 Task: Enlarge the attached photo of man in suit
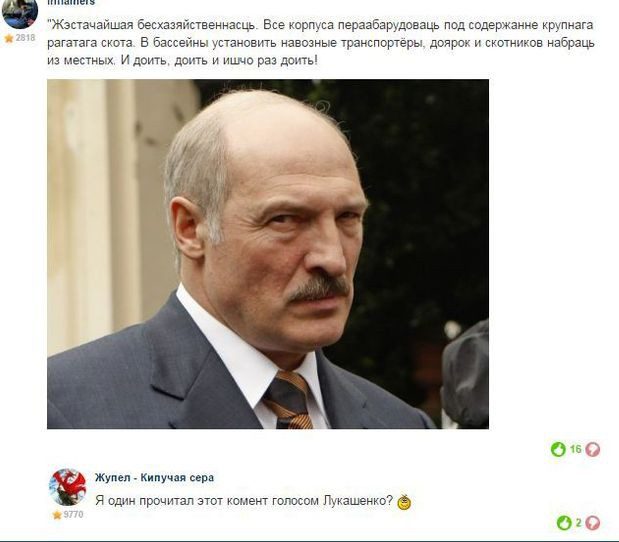pos(268,254)
